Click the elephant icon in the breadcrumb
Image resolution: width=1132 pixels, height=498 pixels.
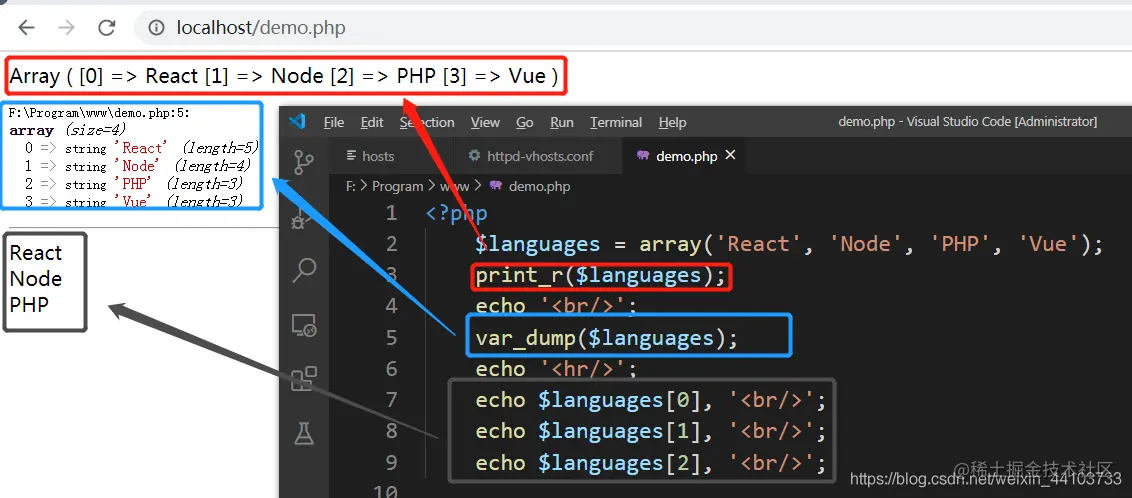click(x=496, y=186)
